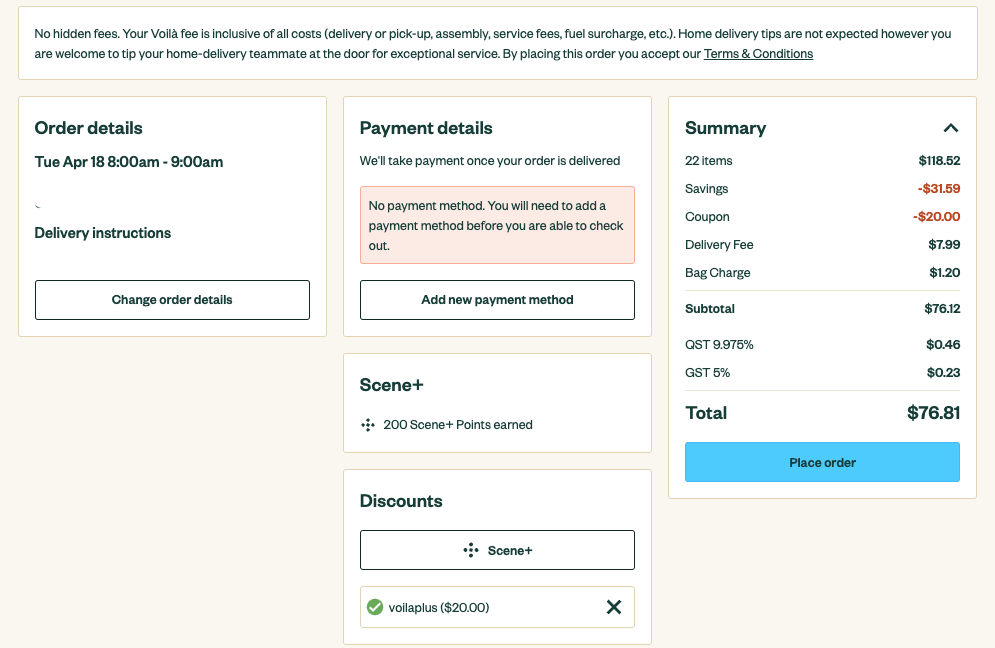The image size is (995, 648).
Task: Click the Total amount $76.81
Action: click(933, 413)
